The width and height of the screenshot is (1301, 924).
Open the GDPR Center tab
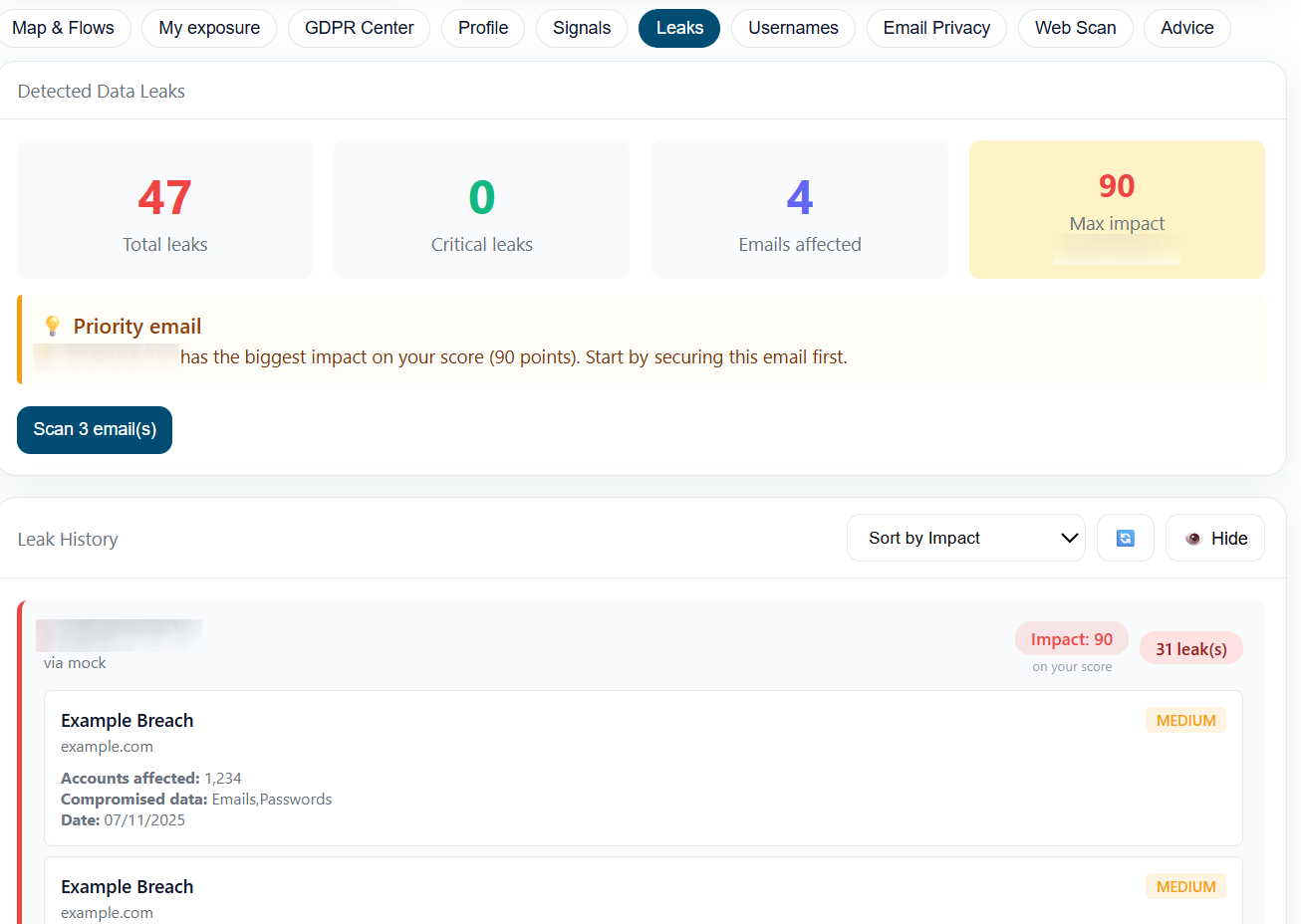tap(359, 28)
